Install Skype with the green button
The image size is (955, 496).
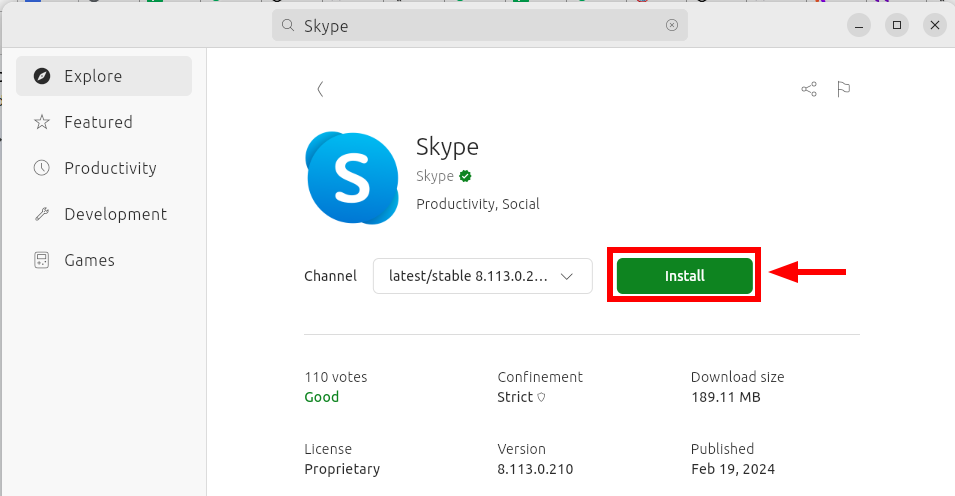685,276
